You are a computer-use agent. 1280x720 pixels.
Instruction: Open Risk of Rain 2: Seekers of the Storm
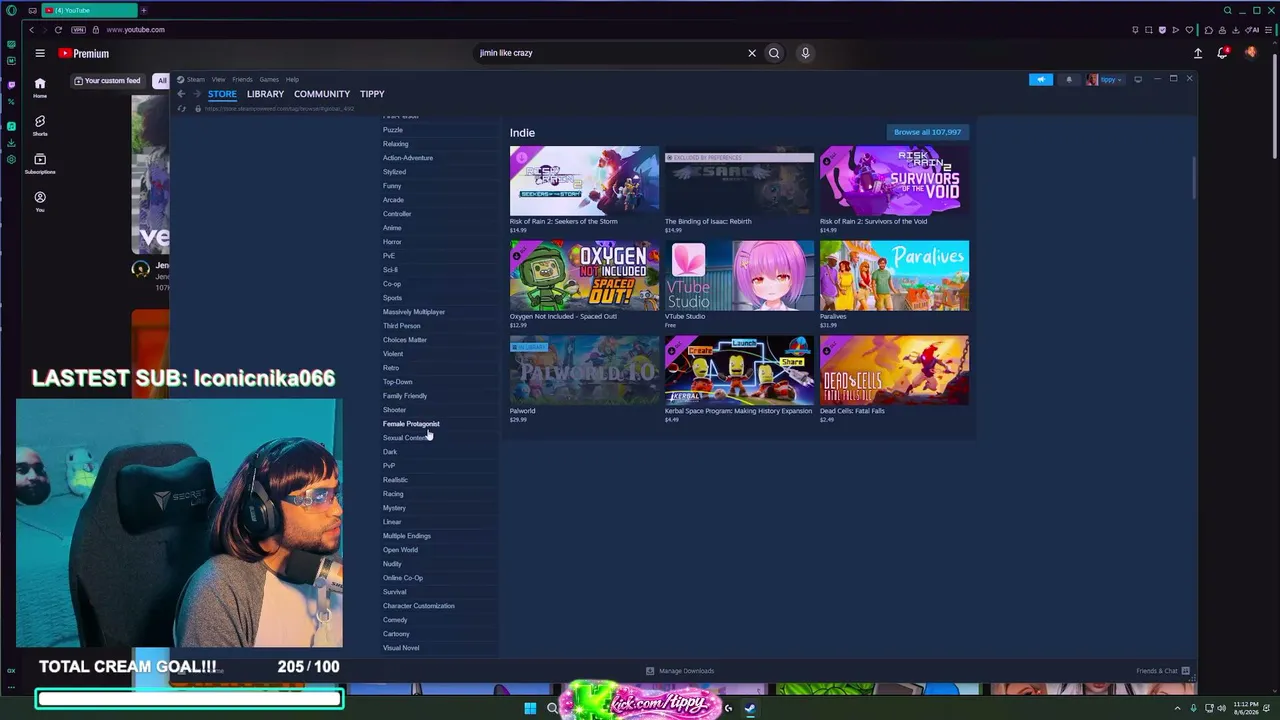point(584,181)
